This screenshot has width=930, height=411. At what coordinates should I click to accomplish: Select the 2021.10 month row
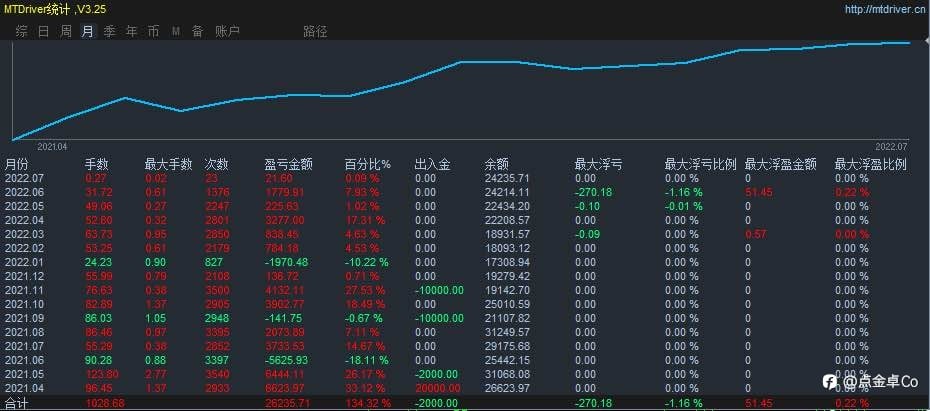465,304
